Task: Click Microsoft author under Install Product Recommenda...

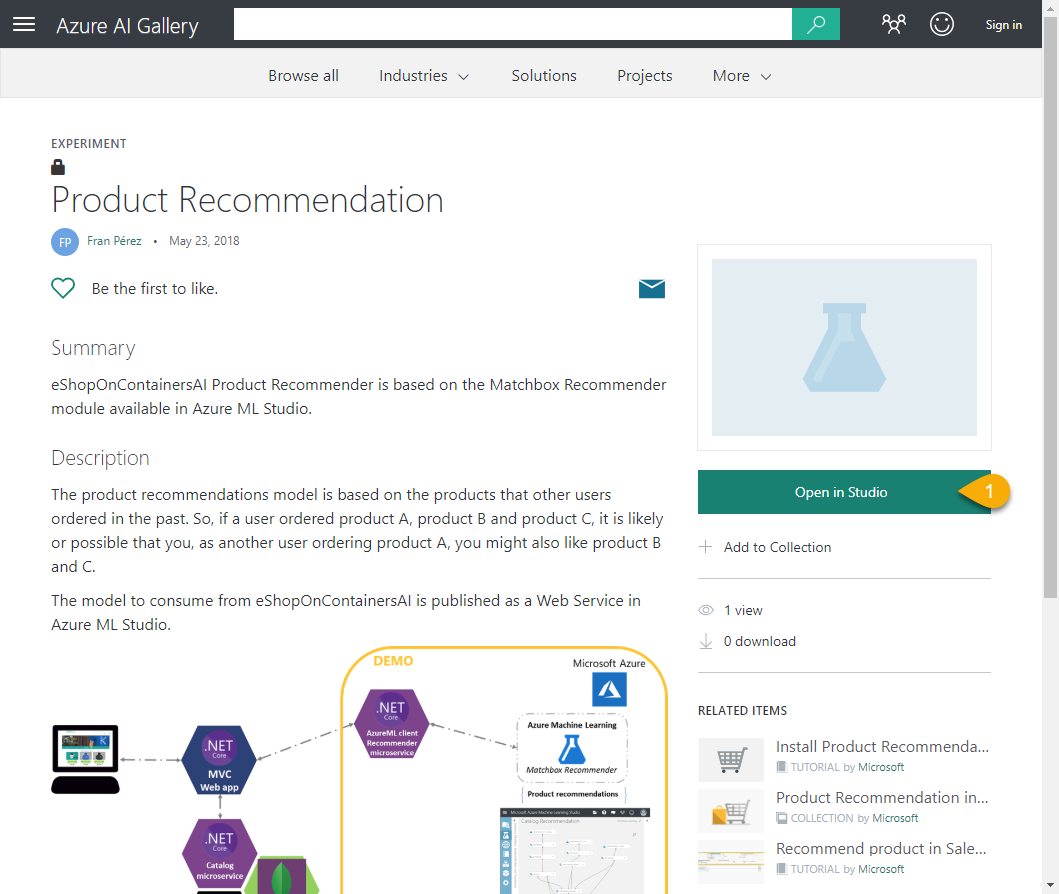Action: click(x=881, y=767)
